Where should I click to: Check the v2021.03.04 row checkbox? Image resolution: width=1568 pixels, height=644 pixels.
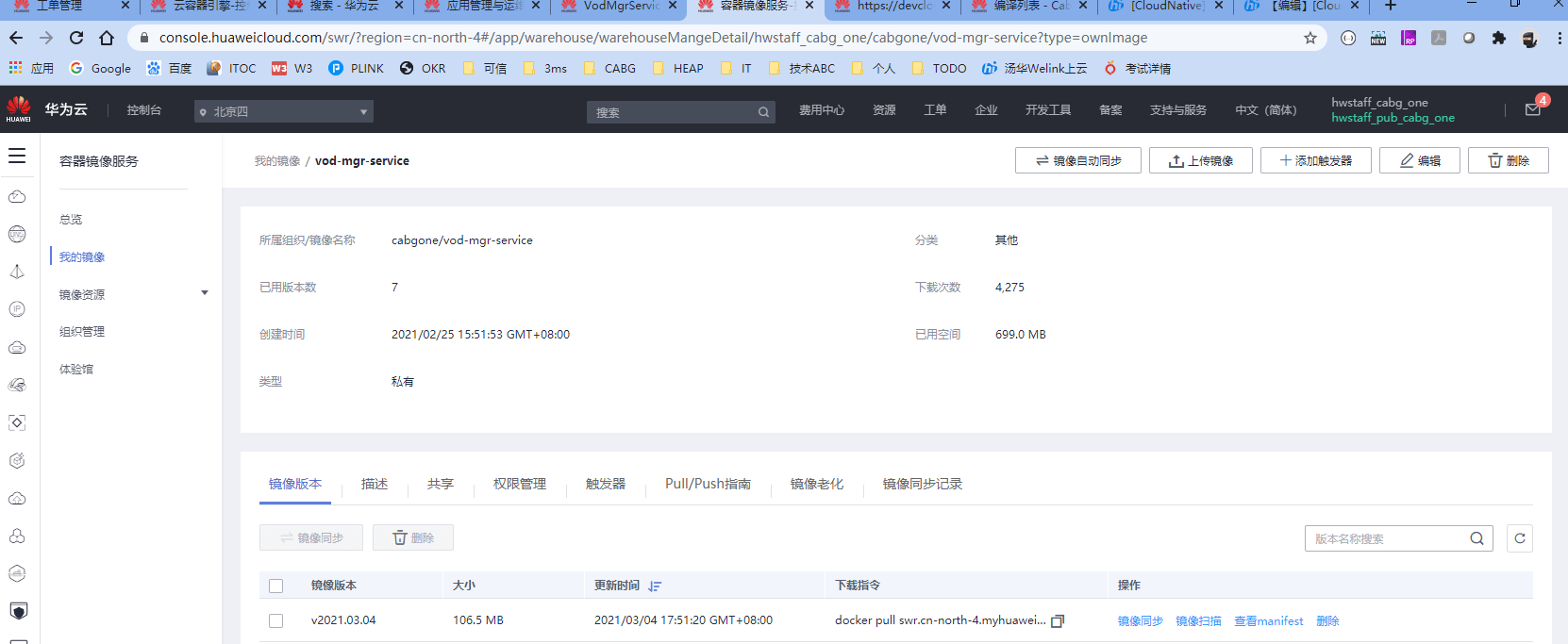pos(275,621)
